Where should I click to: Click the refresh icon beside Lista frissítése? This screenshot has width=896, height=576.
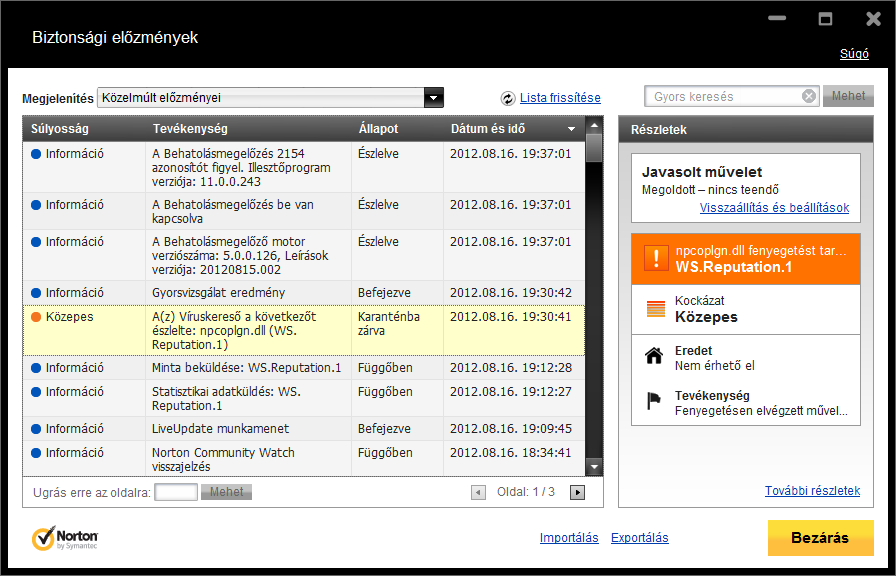pos(507,98)
